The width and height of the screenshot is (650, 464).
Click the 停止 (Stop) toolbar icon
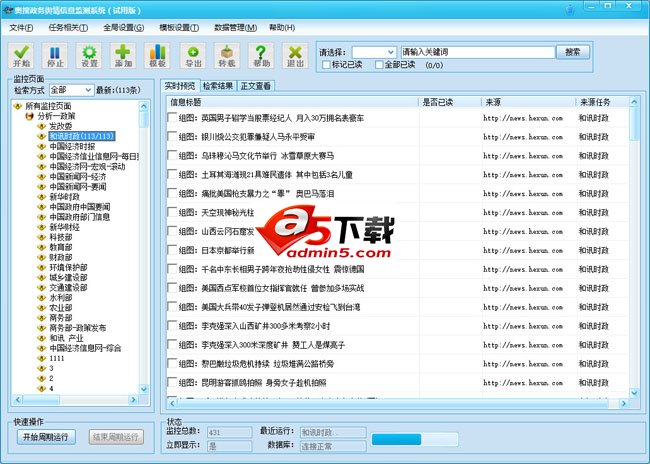pos(55,56)
